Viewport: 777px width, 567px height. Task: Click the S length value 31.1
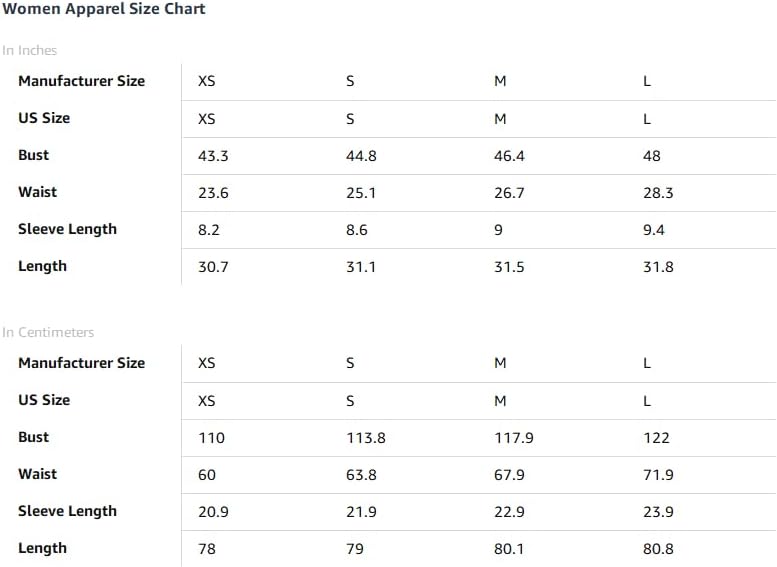361,267
